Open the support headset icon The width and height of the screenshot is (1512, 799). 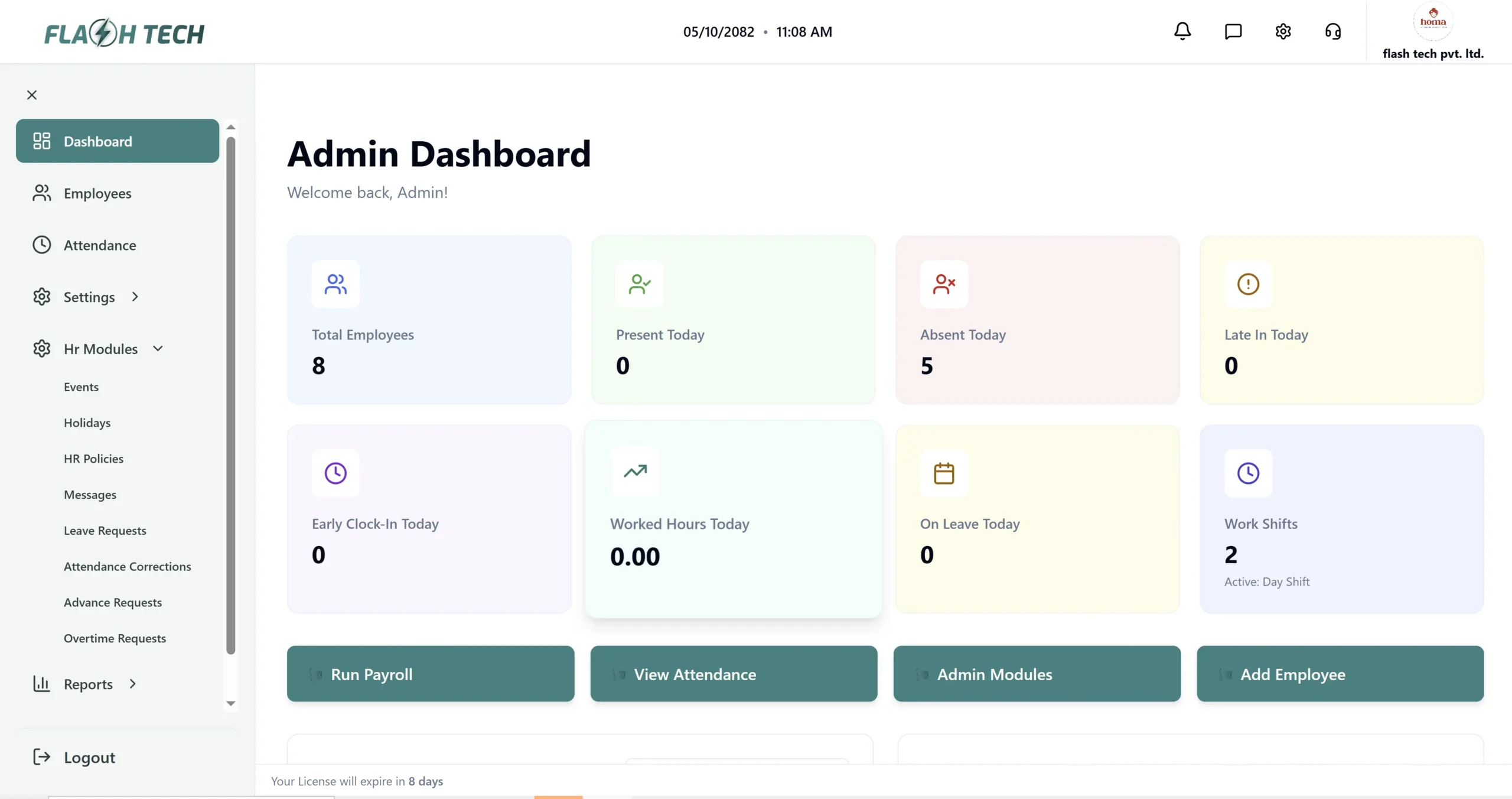[x=1333, y=31]
